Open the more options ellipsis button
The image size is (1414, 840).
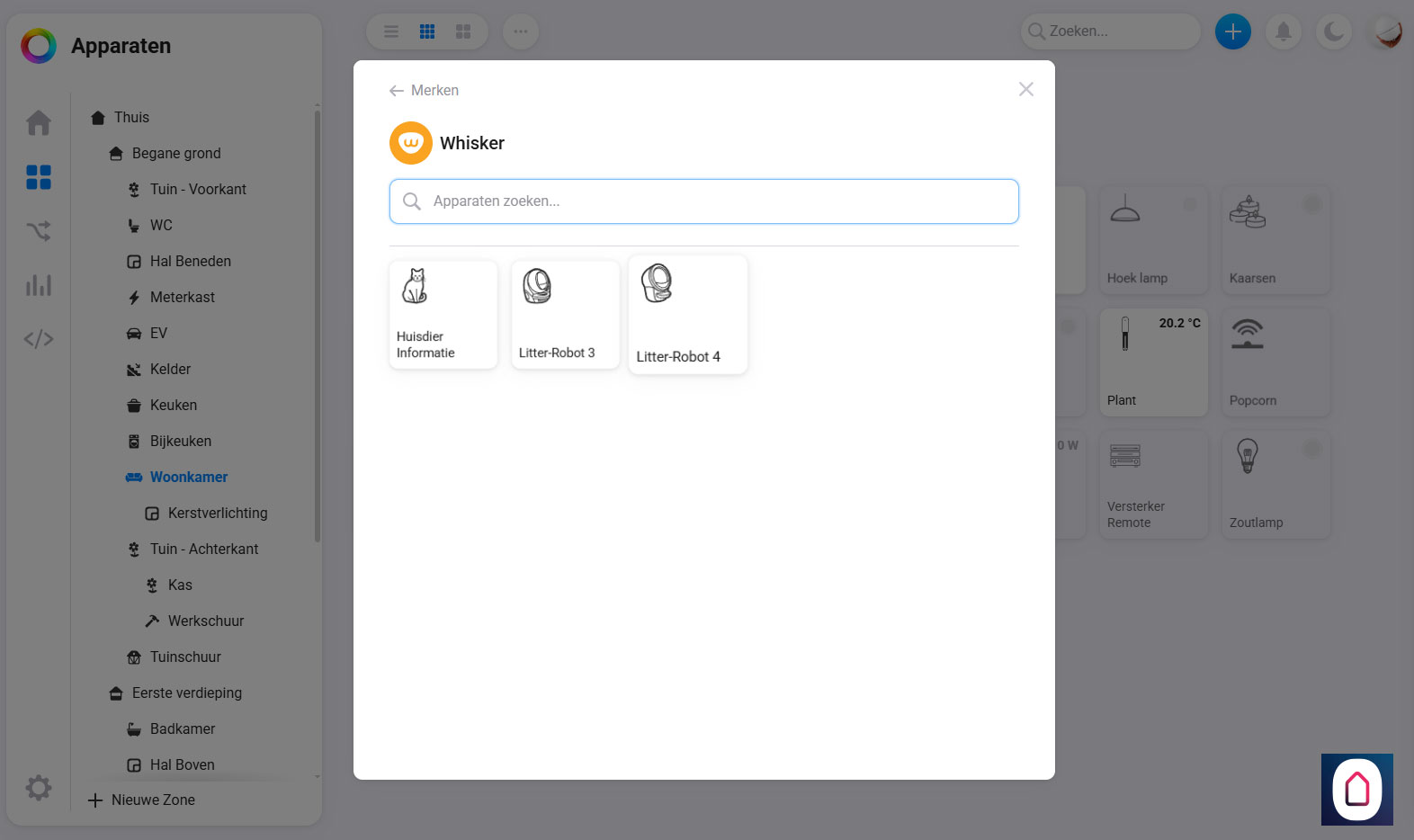(x=521, y=31)
